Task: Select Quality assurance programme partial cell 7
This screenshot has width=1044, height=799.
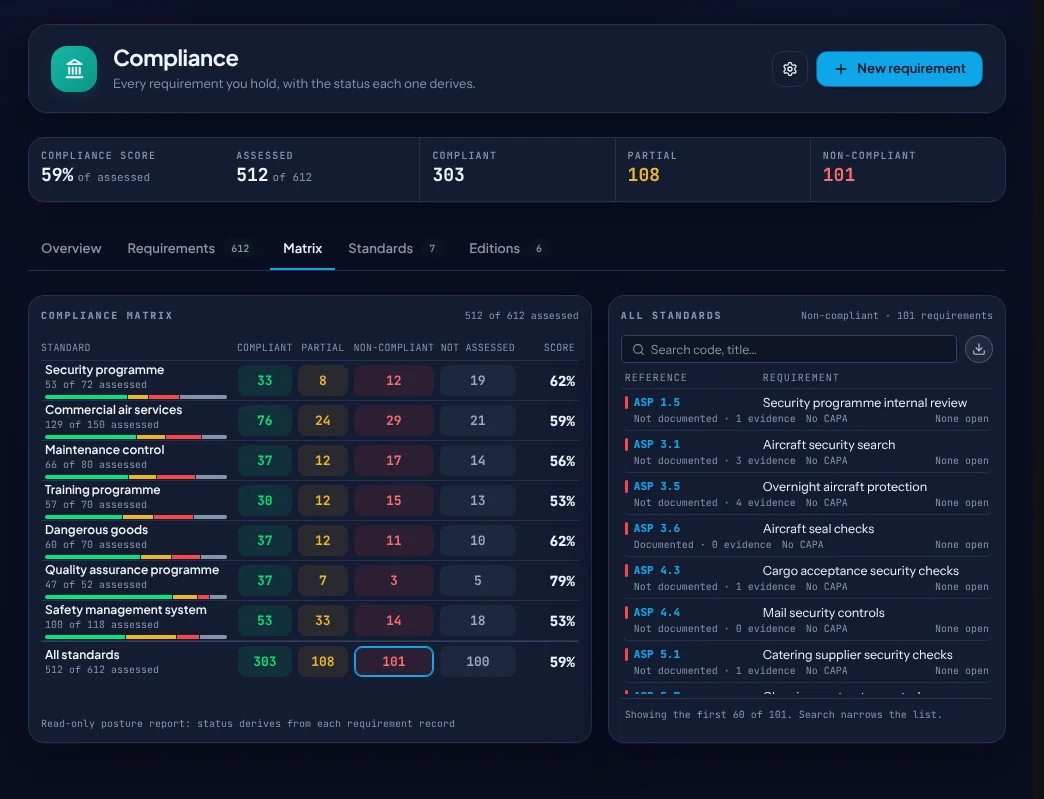Action: (x=322, y=580)
